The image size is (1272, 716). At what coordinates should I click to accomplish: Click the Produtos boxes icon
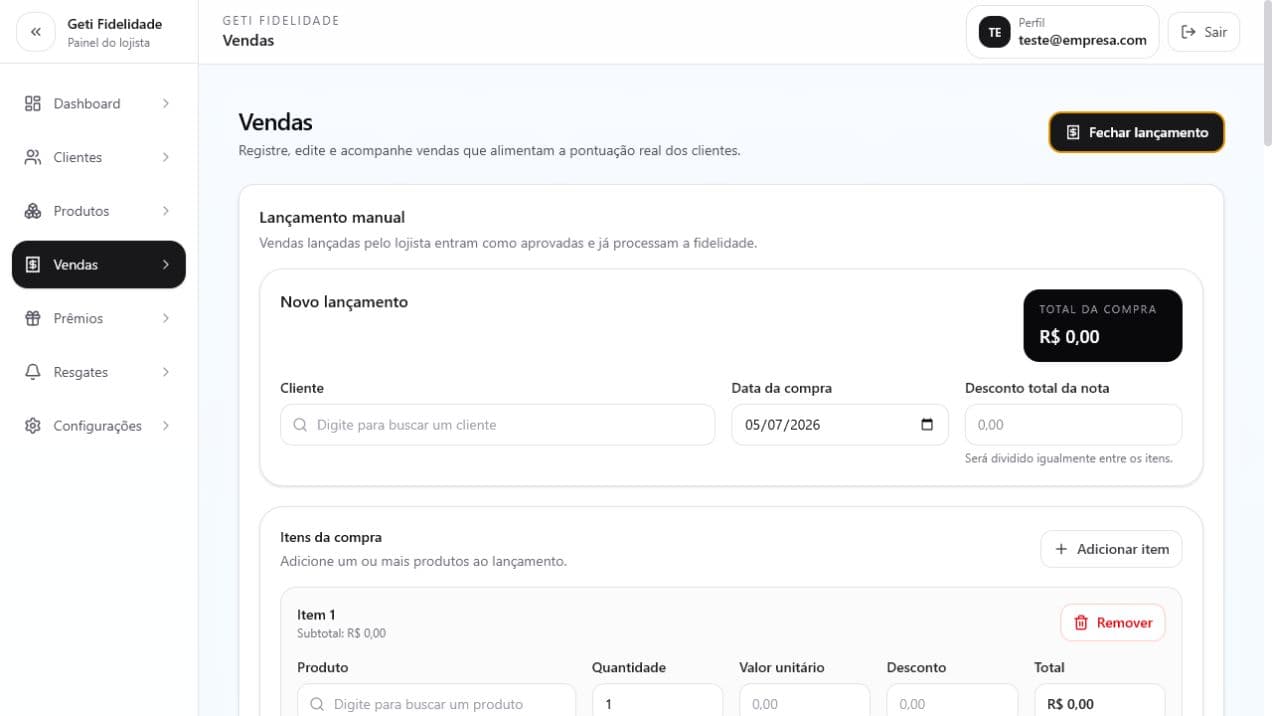pyautogui.click(x=33, y=211)
